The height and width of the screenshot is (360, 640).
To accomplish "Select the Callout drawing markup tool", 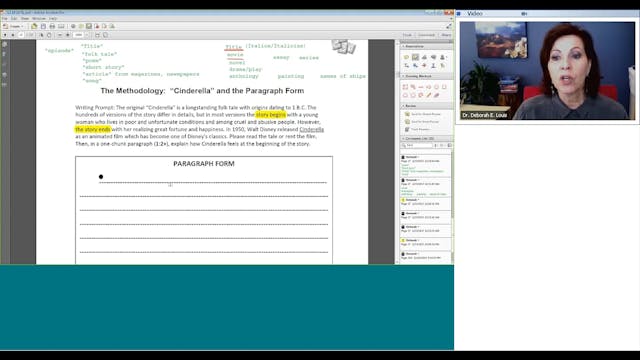I will click(x=413, y=87).
